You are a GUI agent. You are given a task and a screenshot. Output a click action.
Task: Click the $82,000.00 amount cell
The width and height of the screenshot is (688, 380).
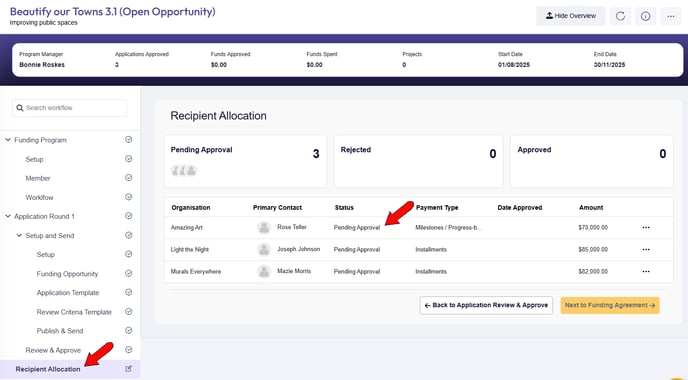coord(593,272)
